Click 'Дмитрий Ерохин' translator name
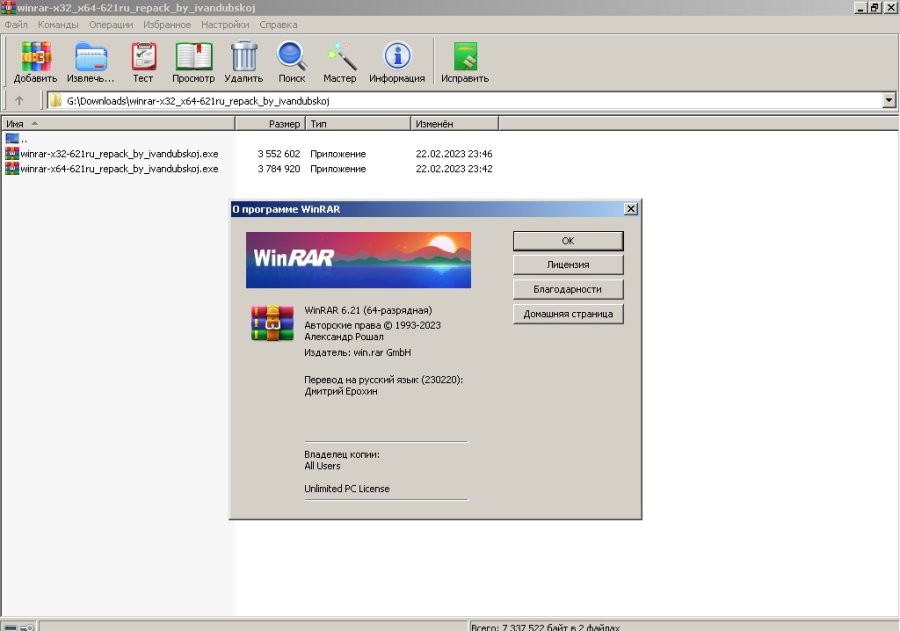Viewport: 900px width, 631px height. [341, 392]
